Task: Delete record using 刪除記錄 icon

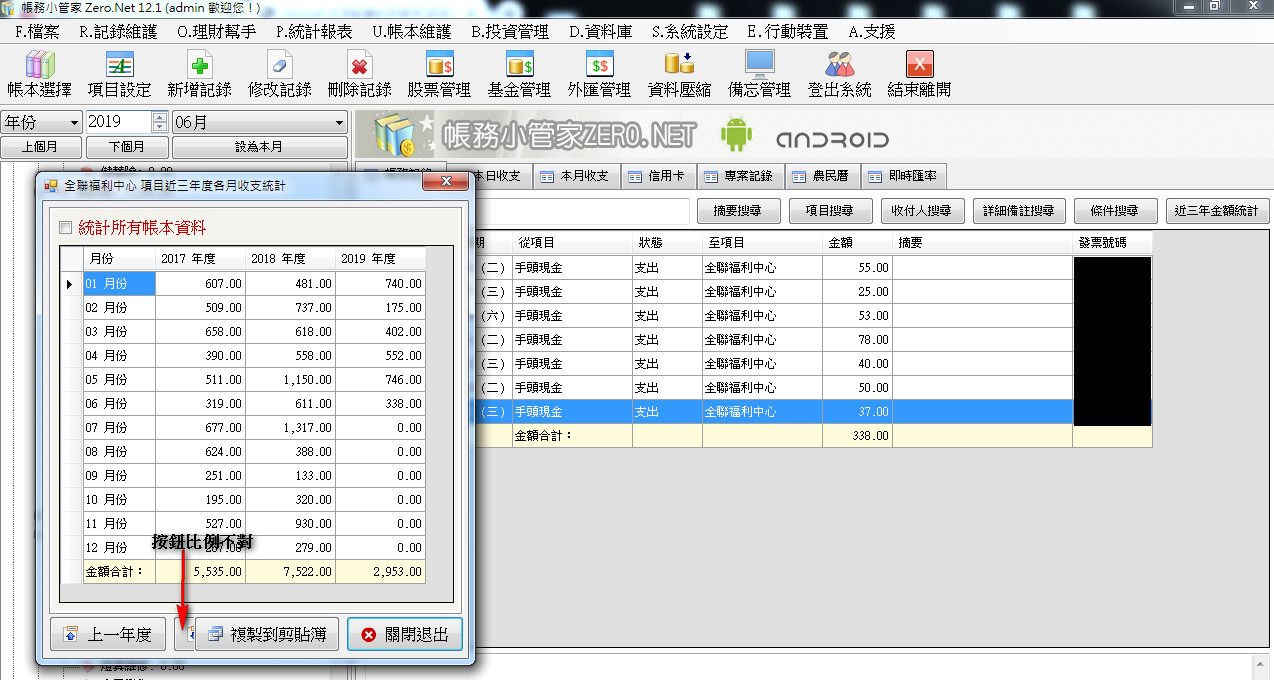Action: tap(359, 66)
